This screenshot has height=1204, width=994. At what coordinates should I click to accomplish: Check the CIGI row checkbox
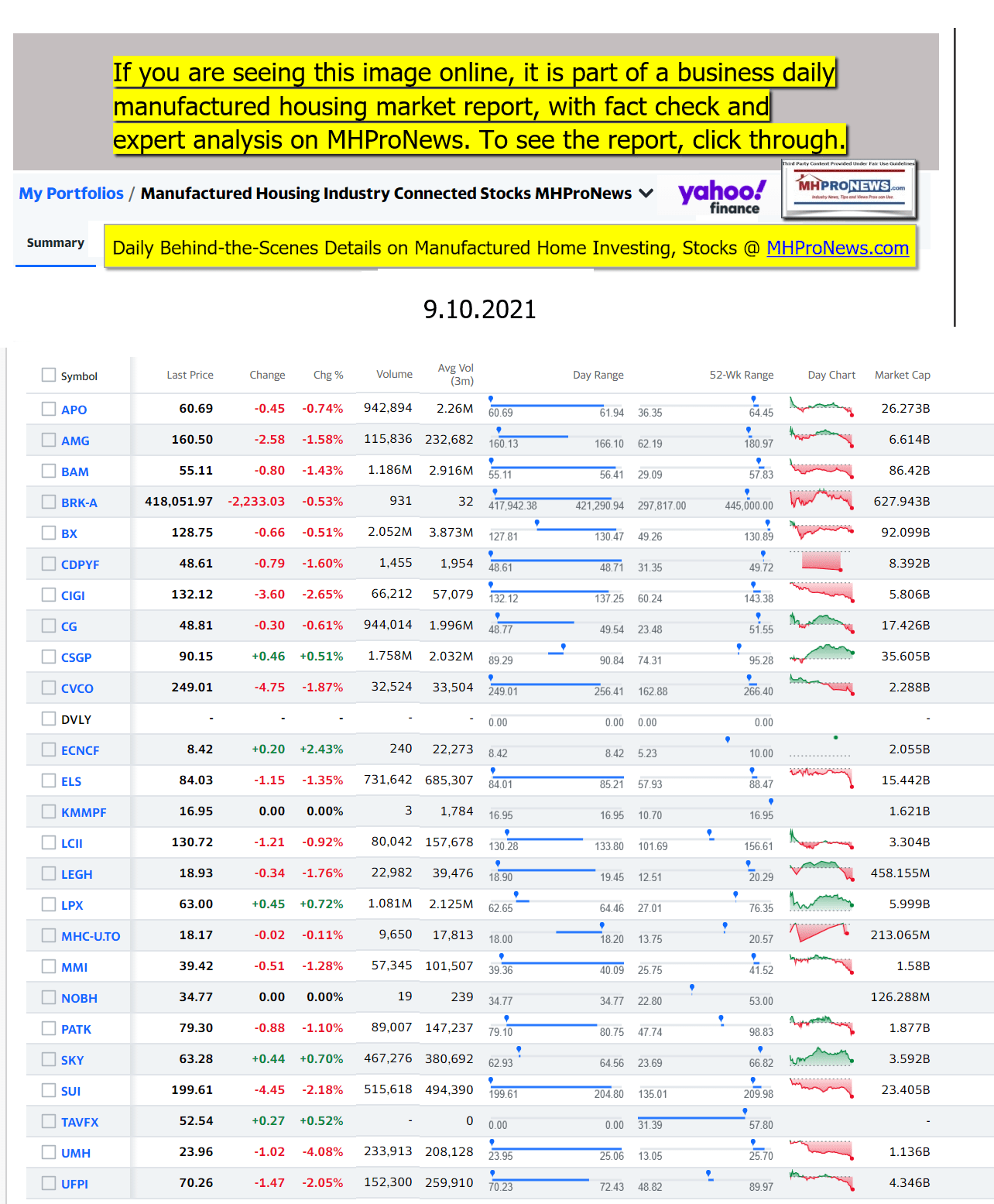pos(49,595)
